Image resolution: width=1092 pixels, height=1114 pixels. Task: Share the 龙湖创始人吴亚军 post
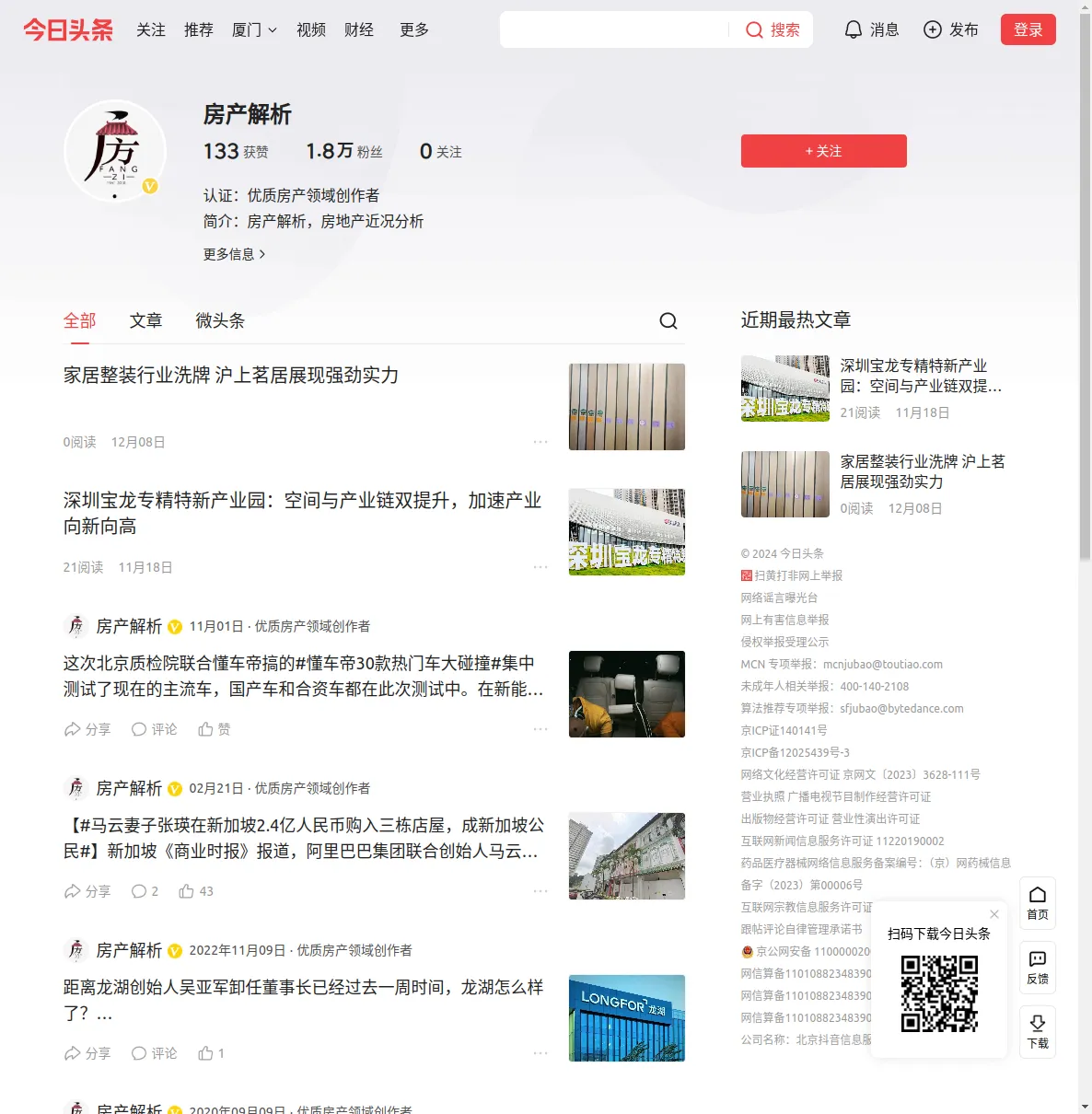click(x=87, y=1053)
